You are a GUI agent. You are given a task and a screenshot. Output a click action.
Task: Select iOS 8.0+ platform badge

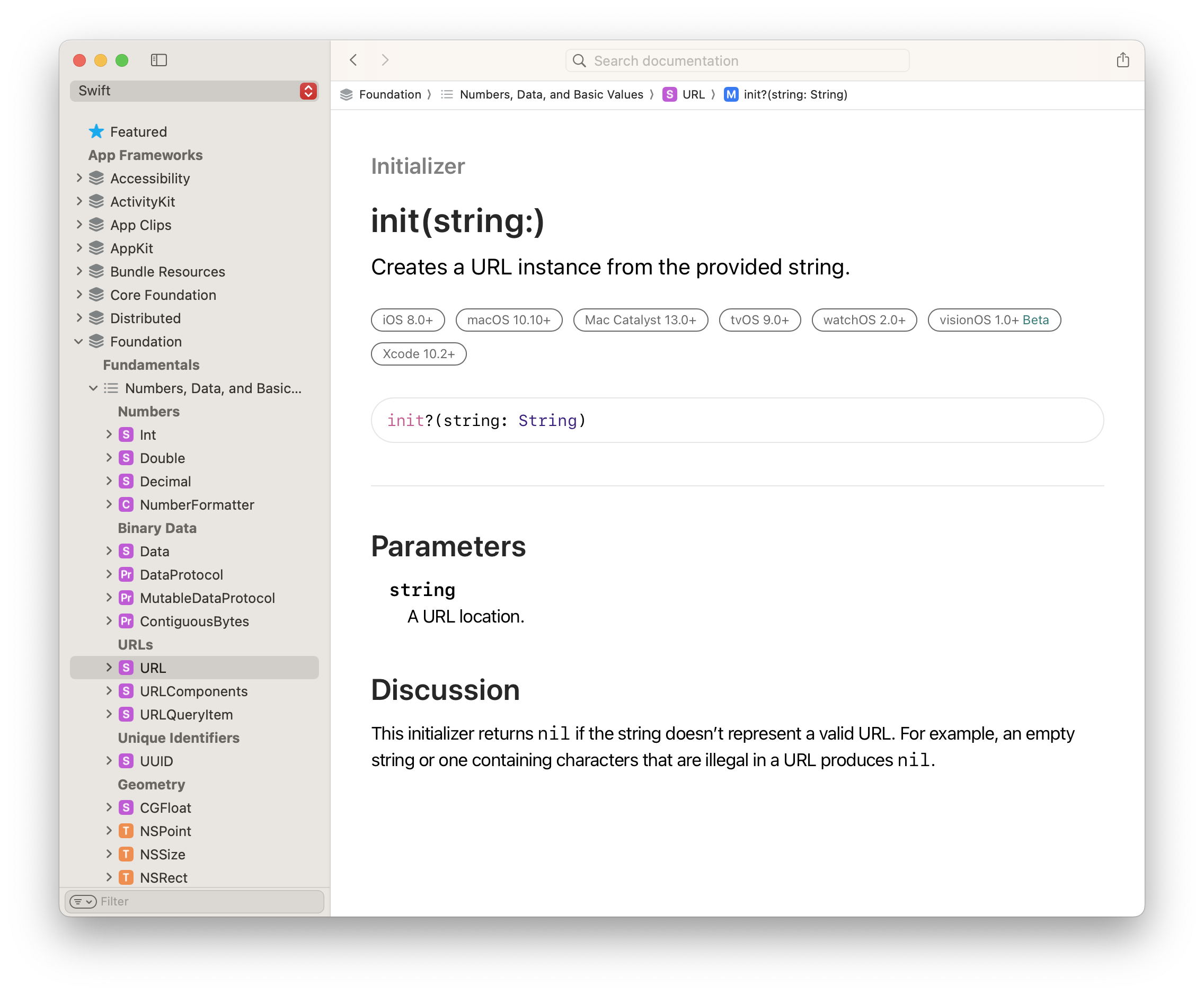[406, 319]
